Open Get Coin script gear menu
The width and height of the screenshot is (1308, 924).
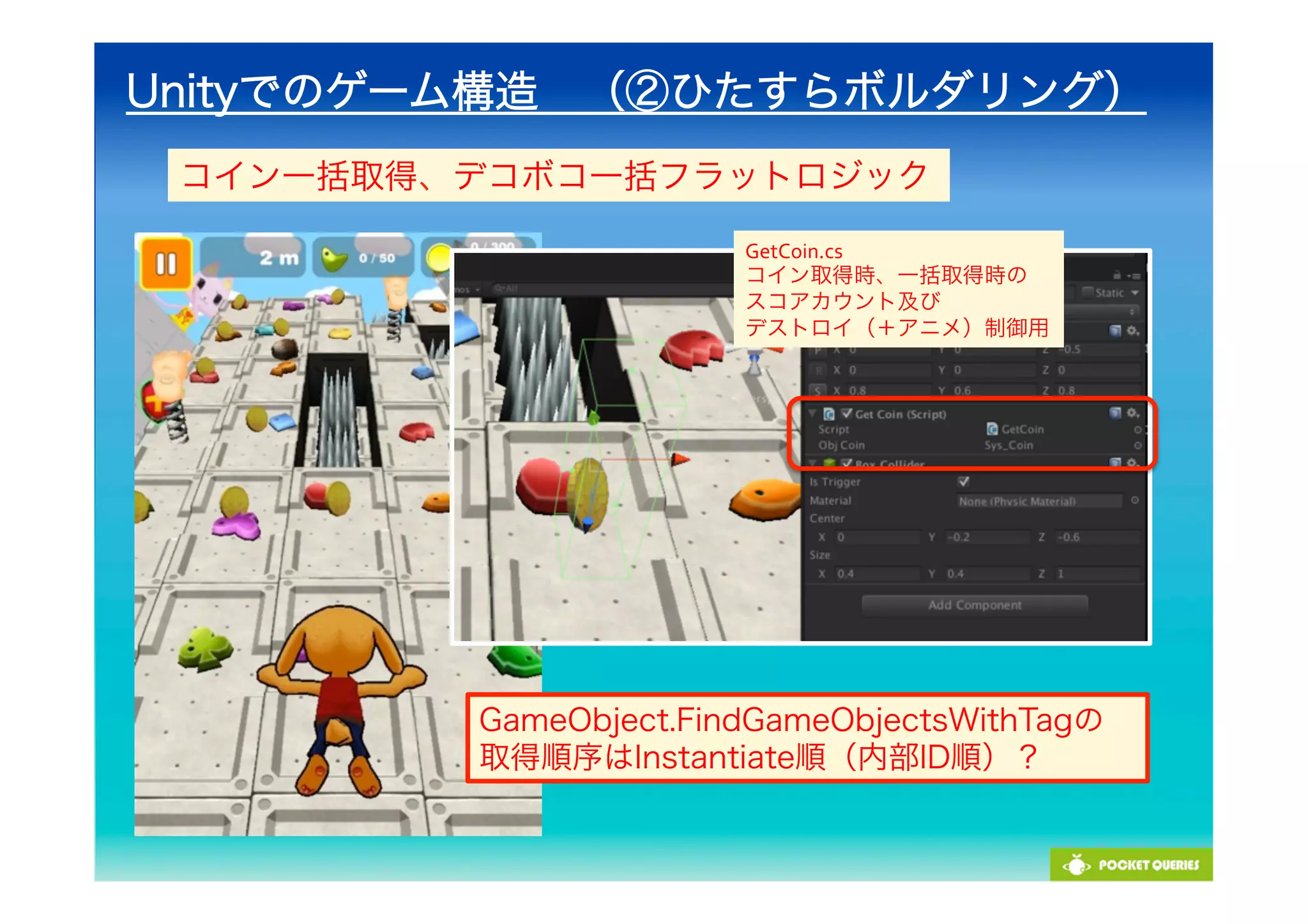coord(1132,413)
